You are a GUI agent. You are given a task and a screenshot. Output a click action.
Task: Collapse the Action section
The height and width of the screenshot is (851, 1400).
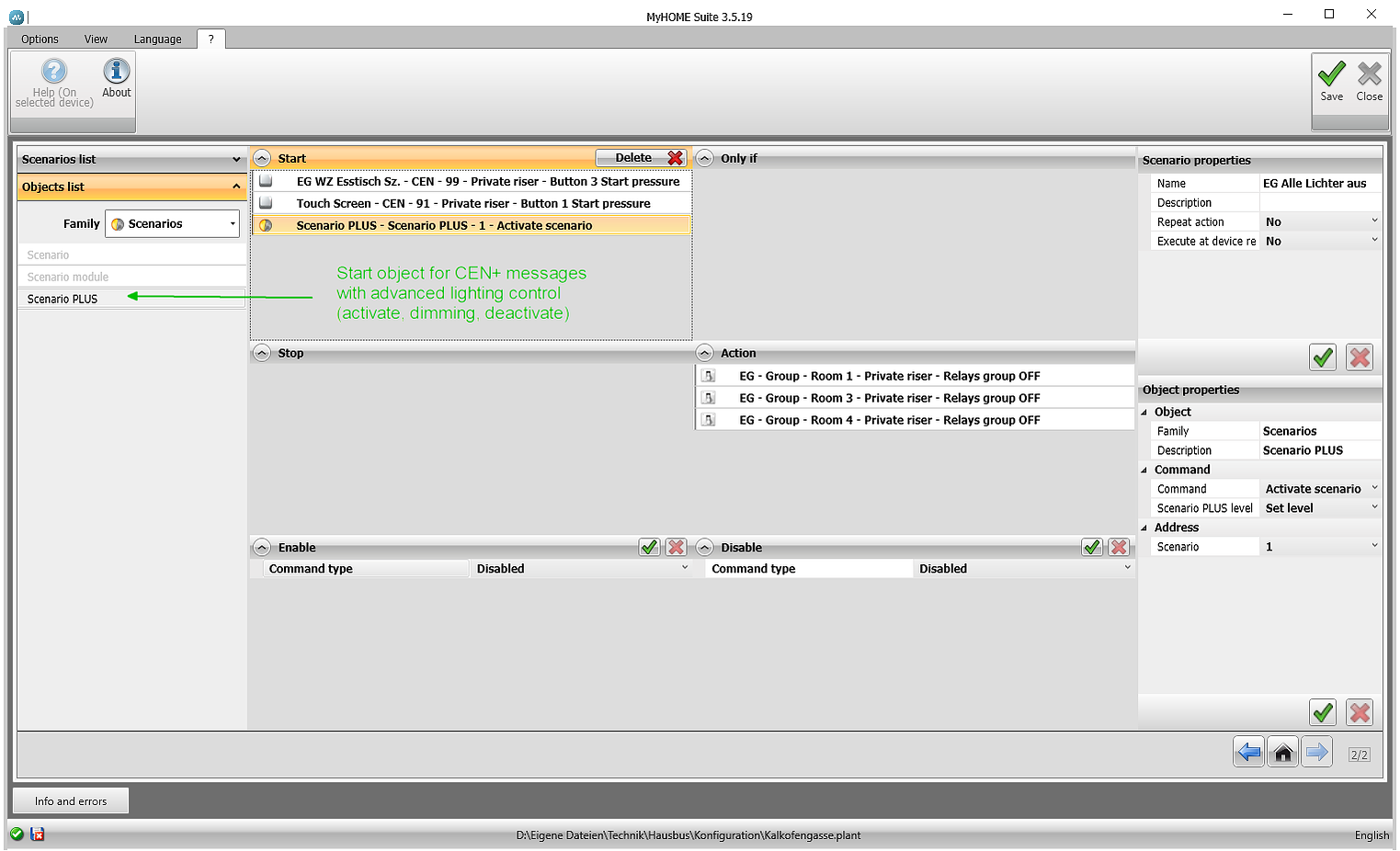705,353
